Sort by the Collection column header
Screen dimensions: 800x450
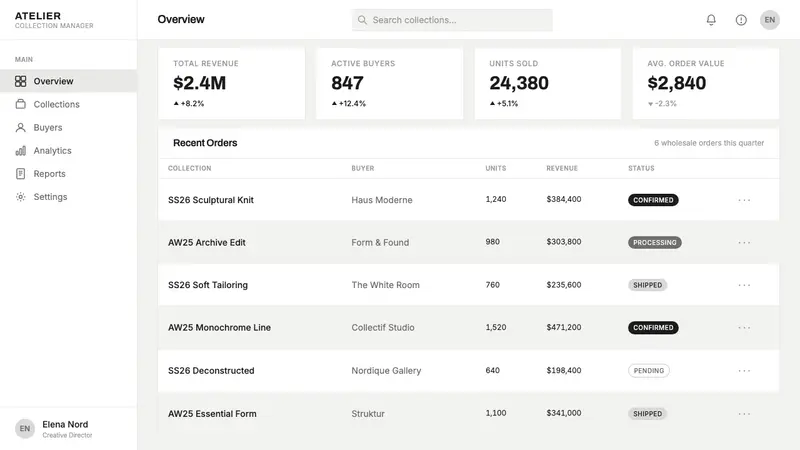pos(189,168)
